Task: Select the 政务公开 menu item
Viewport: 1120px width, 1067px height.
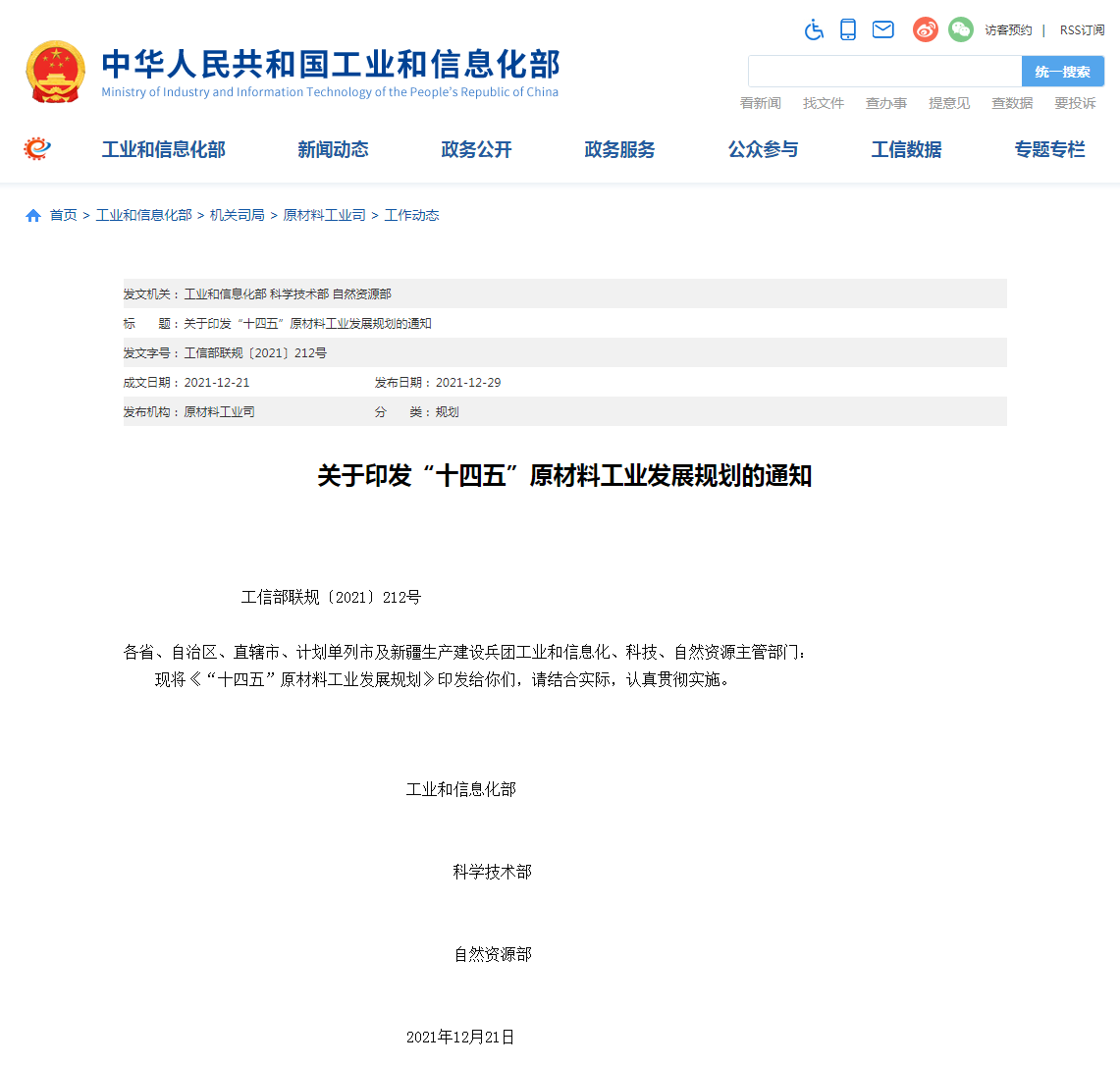Action: pyautogui.click(x=476, y=149)
